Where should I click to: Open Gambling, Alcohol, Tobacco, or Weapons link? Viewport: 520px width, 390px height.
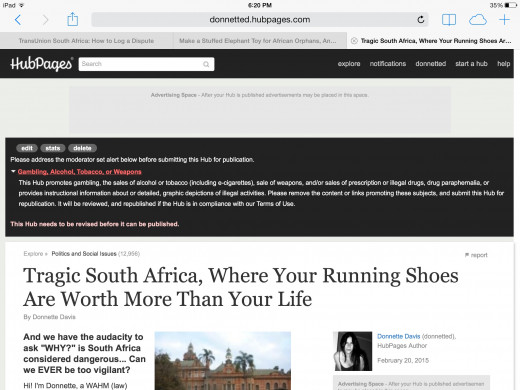pos(79,172)
